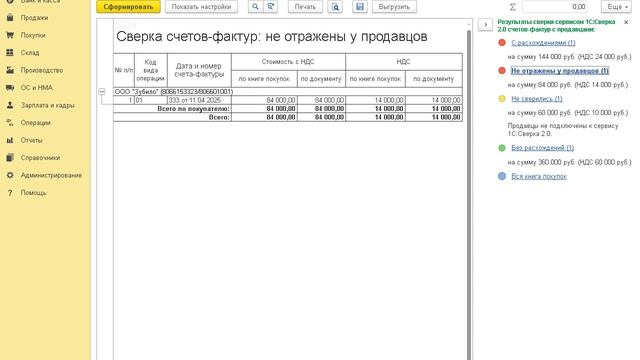This screenshot has width=640, height=360.
Task: Click the Зарплата и кадры person icon
Action: pos(10,105)
